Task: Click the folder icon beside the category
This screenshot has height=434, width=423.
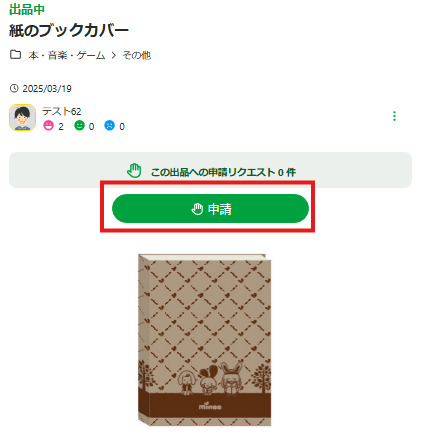Action: (15, 54)
